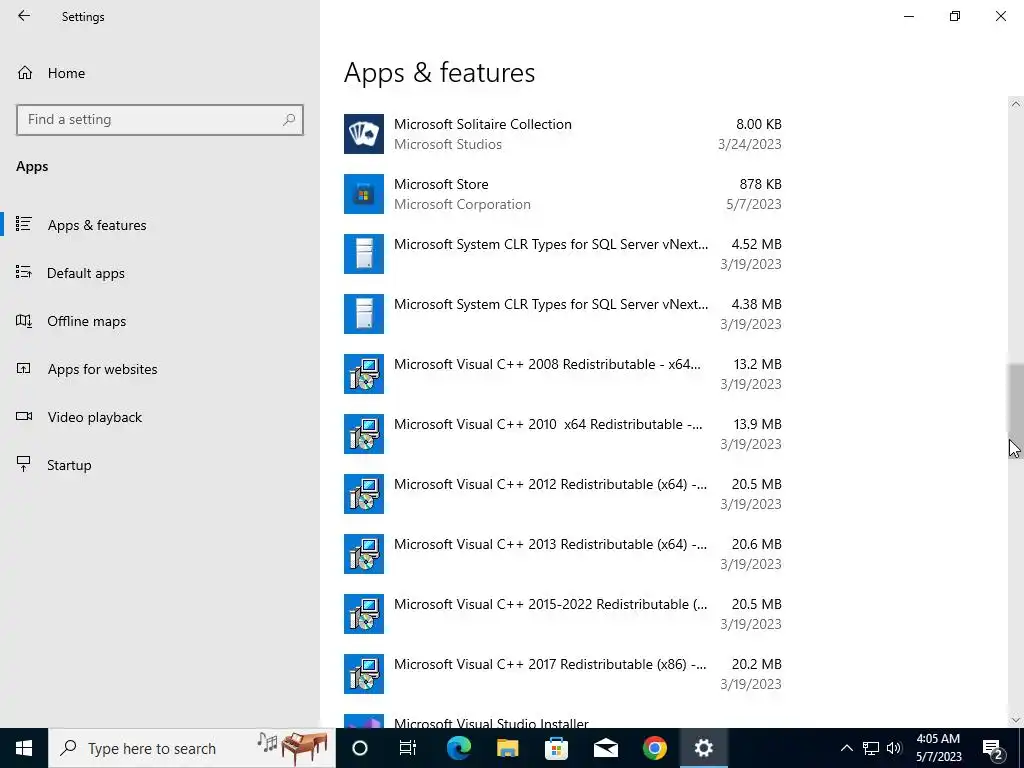Image resolution: width=1024 pixels, height=768 pixels.
Task: Click the Settings gear in the taskbar
Action: coord(703,748)
